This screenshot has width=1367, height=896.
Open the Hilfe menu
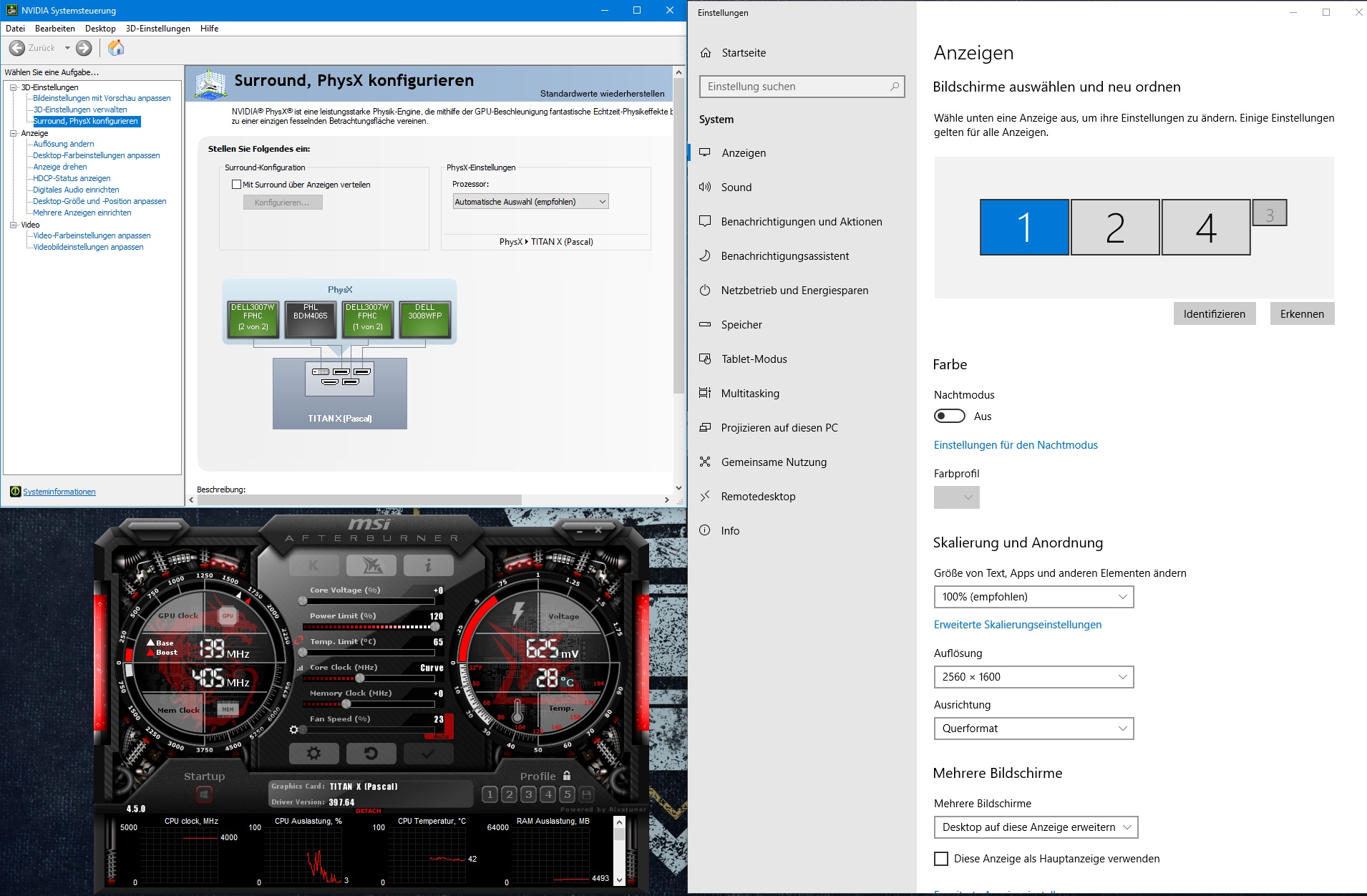[x=210, y=29]
